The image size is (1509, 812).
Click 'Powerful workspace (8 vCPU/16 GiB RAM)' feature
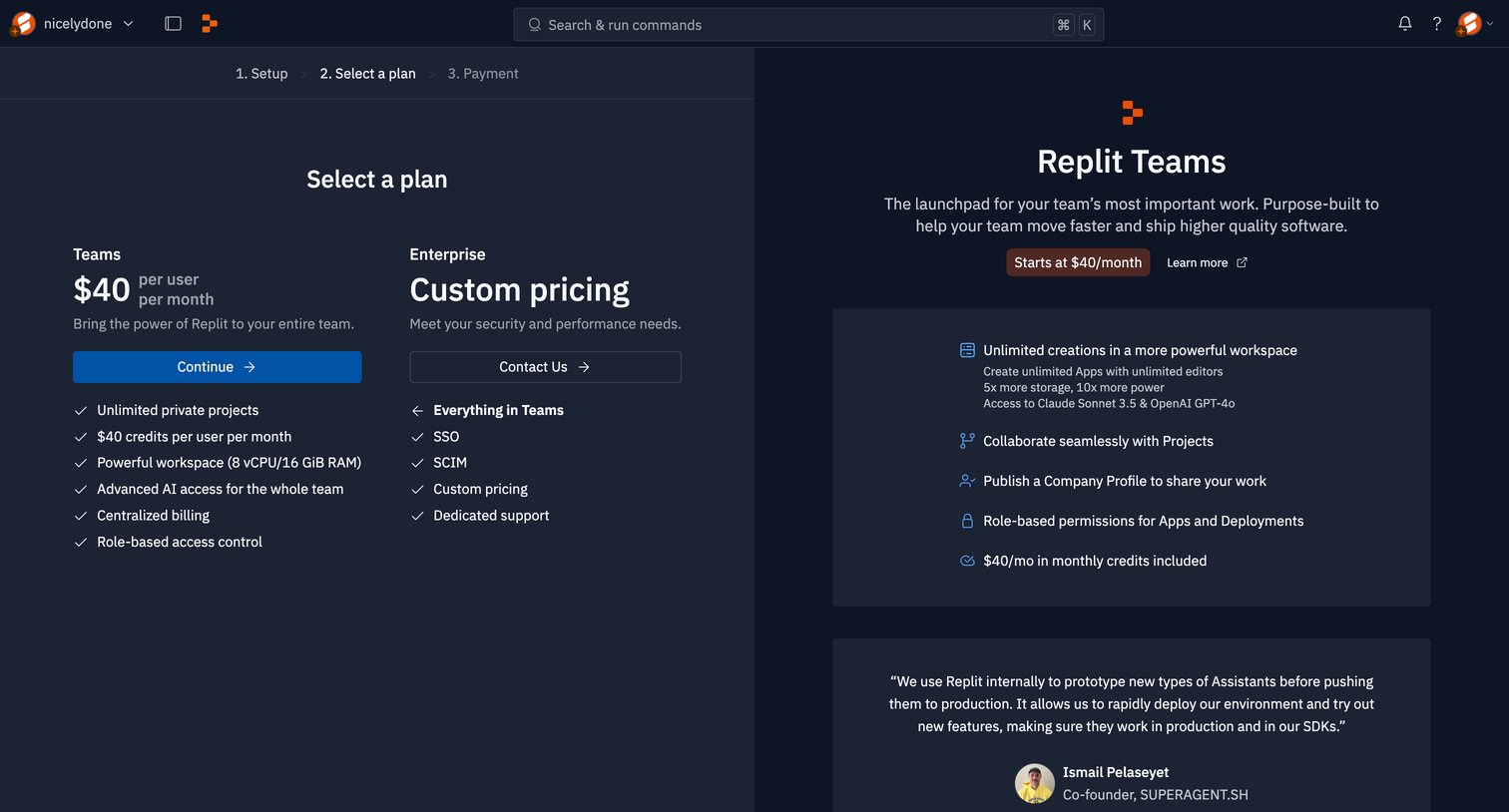[230, 463]
